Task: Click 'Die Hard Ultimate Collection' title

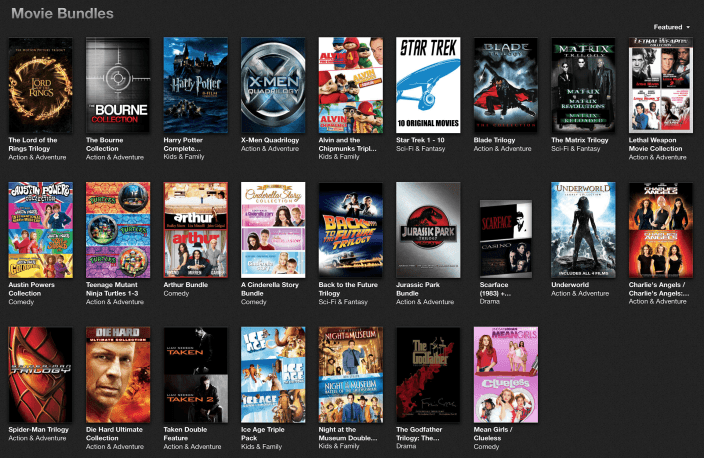Action: coord(114,433)
